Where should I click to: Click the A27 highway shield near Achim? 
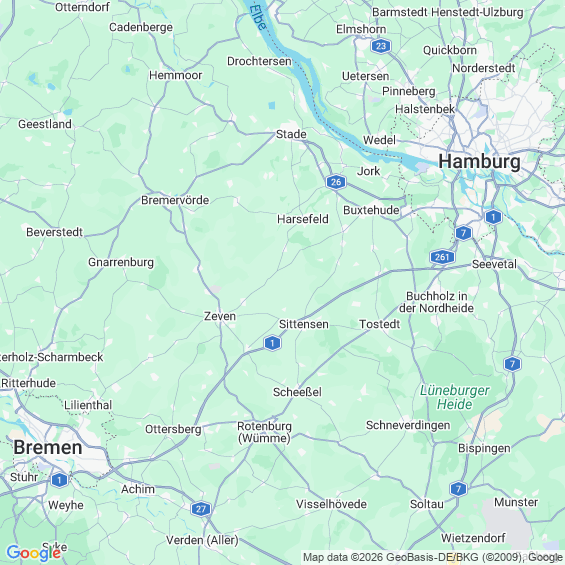click(201, 509)
